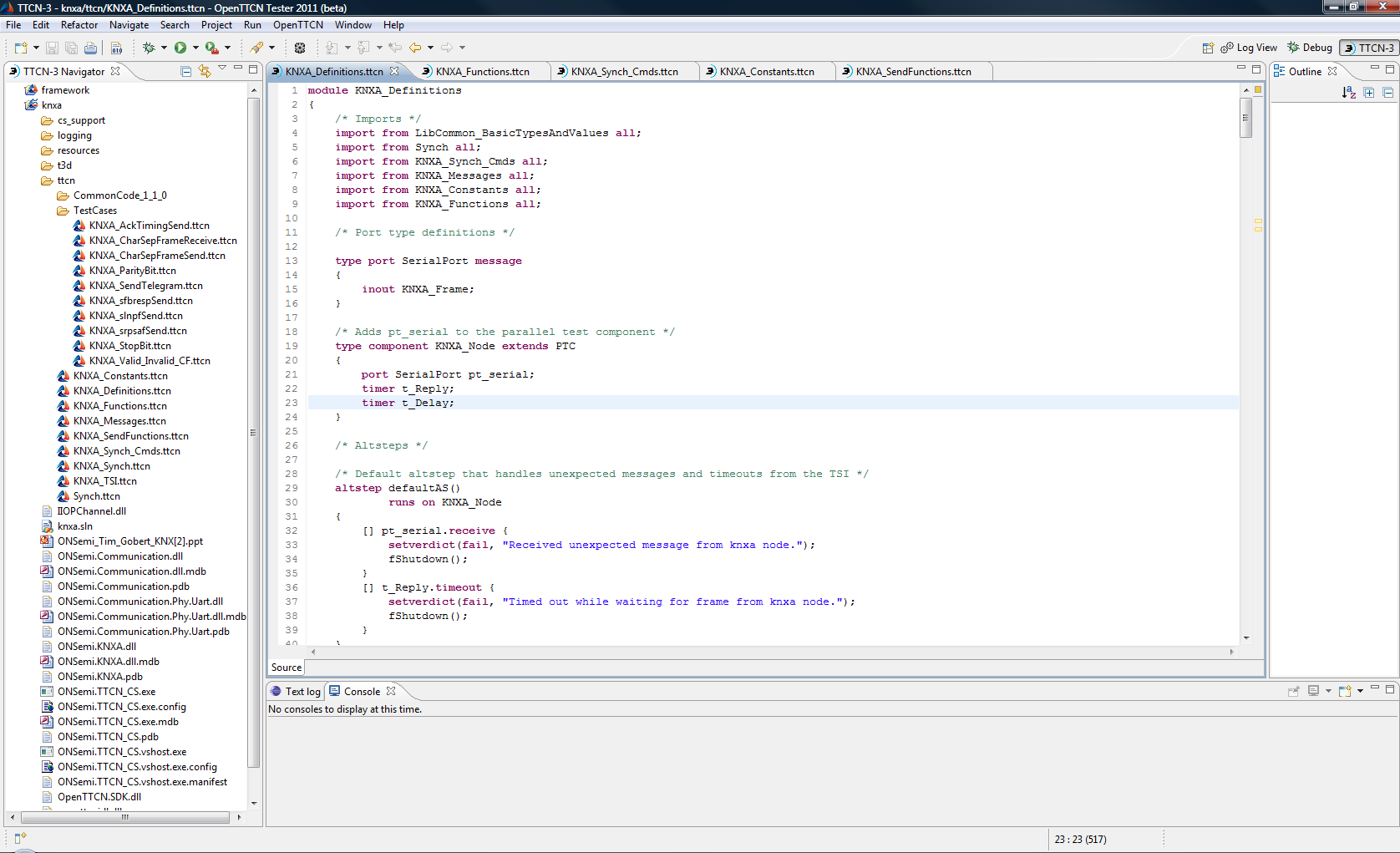Open the Navigate menu
Viewport: 1400px width, 853px height.
129,25
